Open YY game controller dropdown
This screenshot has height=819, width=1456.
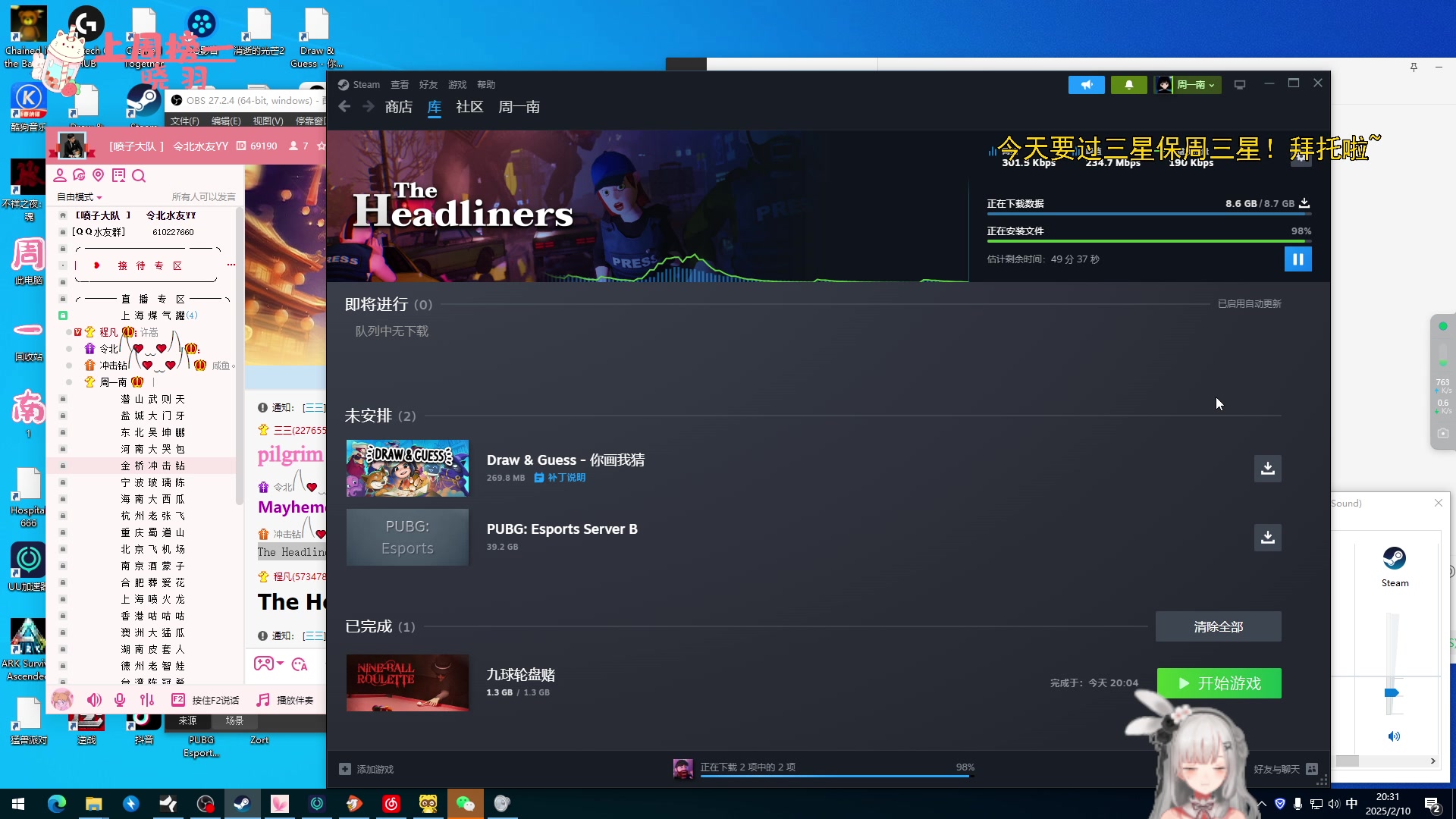coord(268,664)
